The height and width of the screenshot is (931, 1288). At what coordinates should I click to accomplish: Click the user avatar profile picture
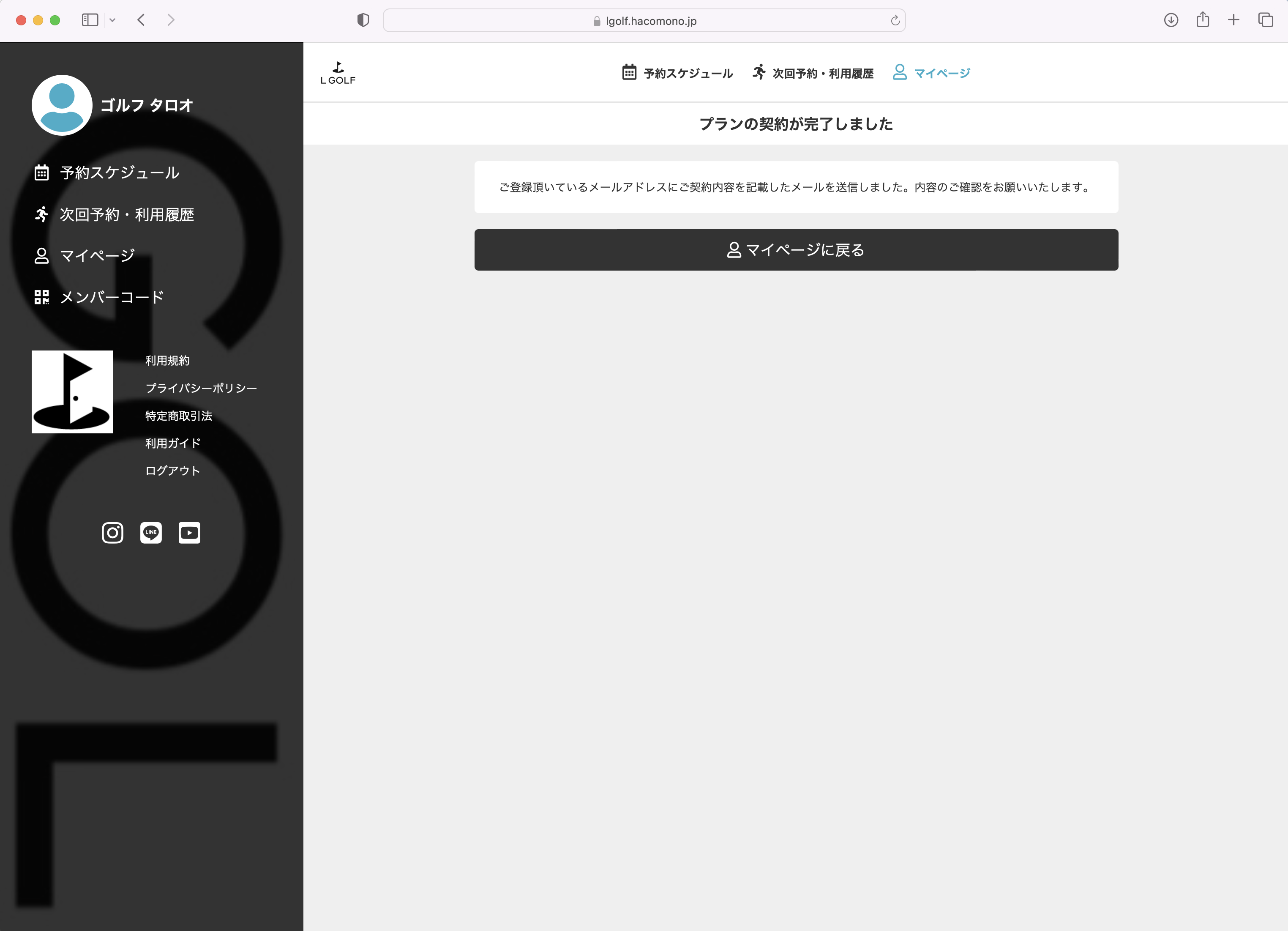(x=62, y=105)
